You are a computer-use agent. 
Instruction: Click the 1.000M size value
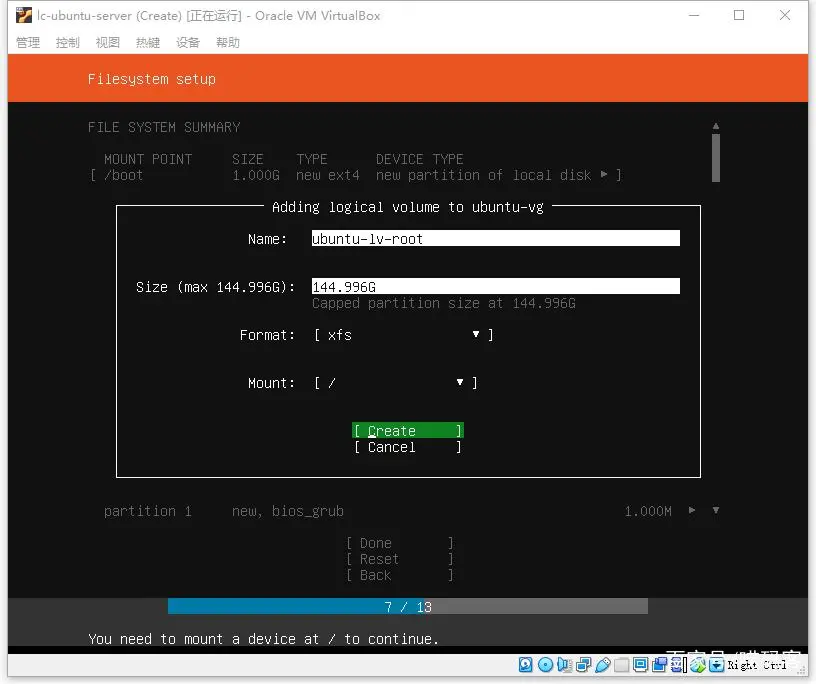[x=648, y=511]
